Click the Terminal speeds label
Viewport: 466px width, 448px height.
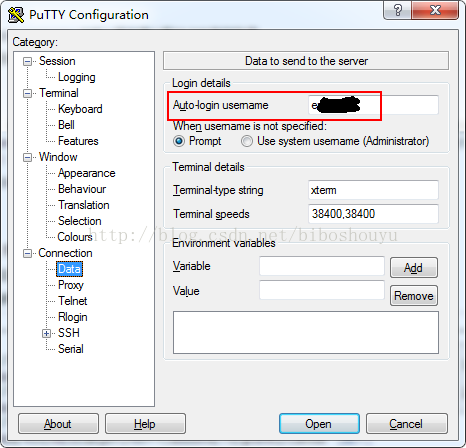[211, 214]
